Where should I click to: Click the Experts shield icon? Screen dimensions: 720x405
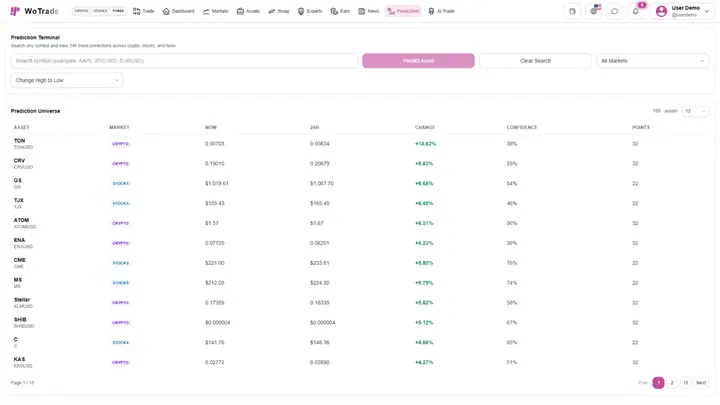tap(301, 11)
